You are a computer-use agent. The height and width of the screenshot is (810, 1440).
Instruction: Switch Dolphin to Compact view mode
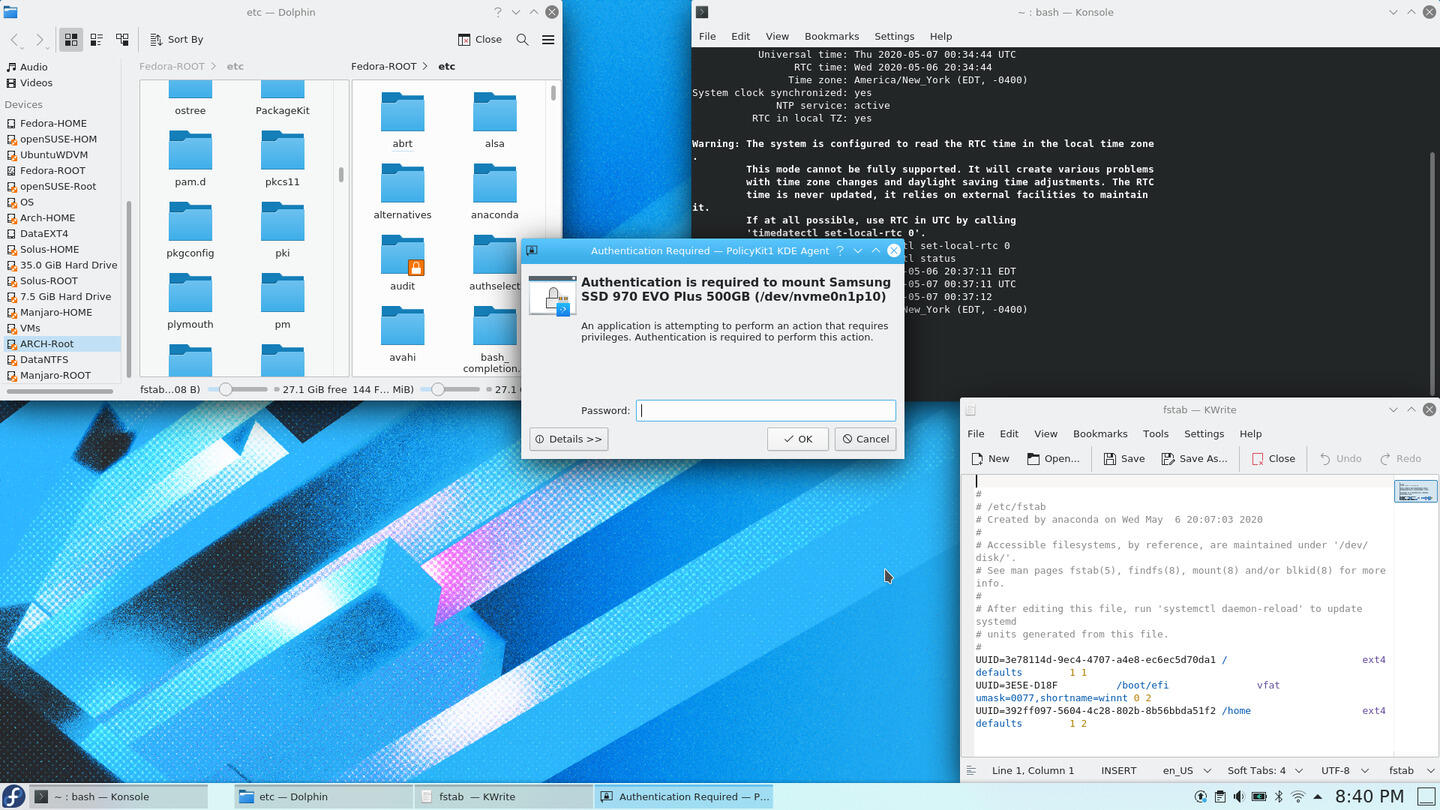pos(97,39)
